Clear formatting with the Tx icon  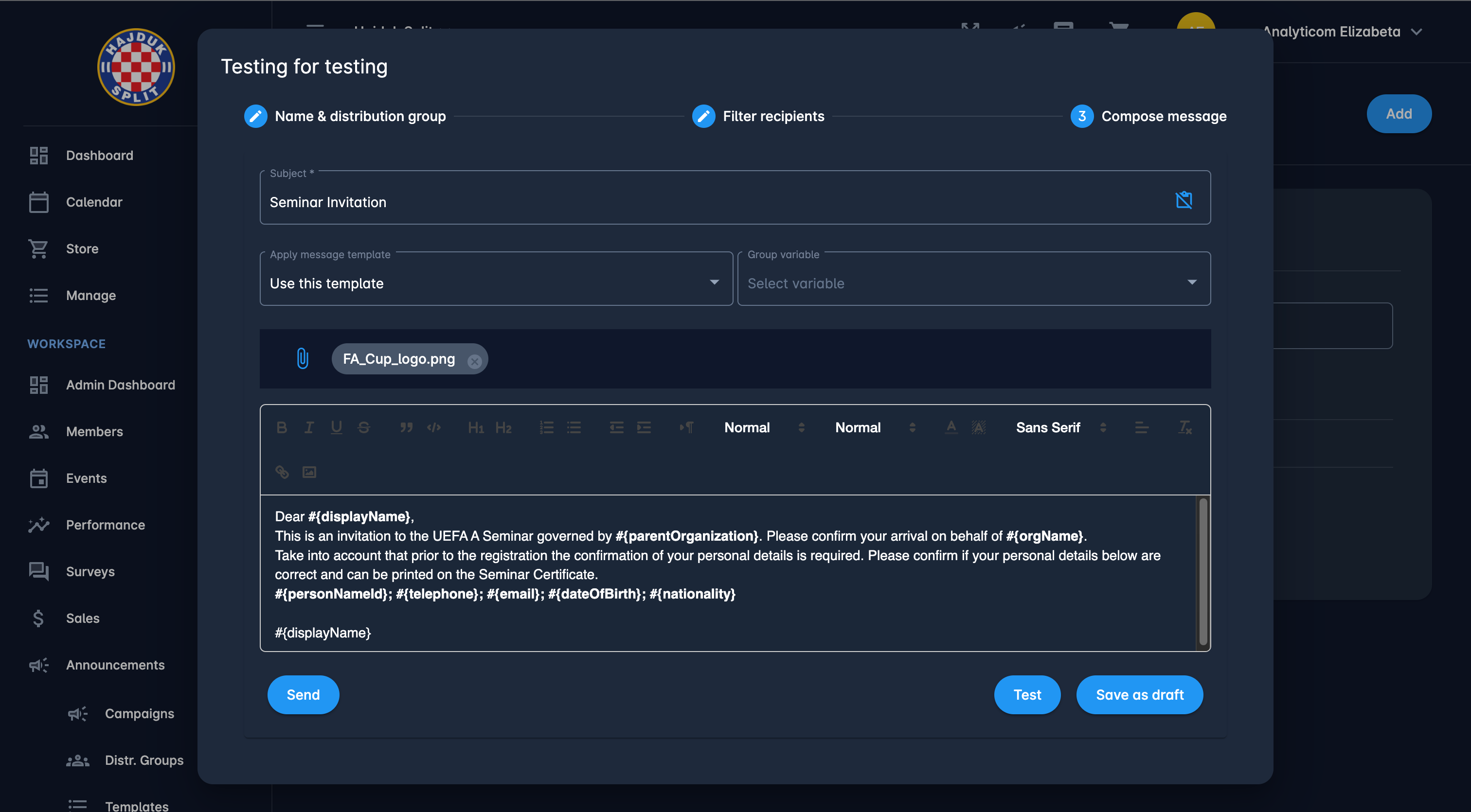[1185, 427]
